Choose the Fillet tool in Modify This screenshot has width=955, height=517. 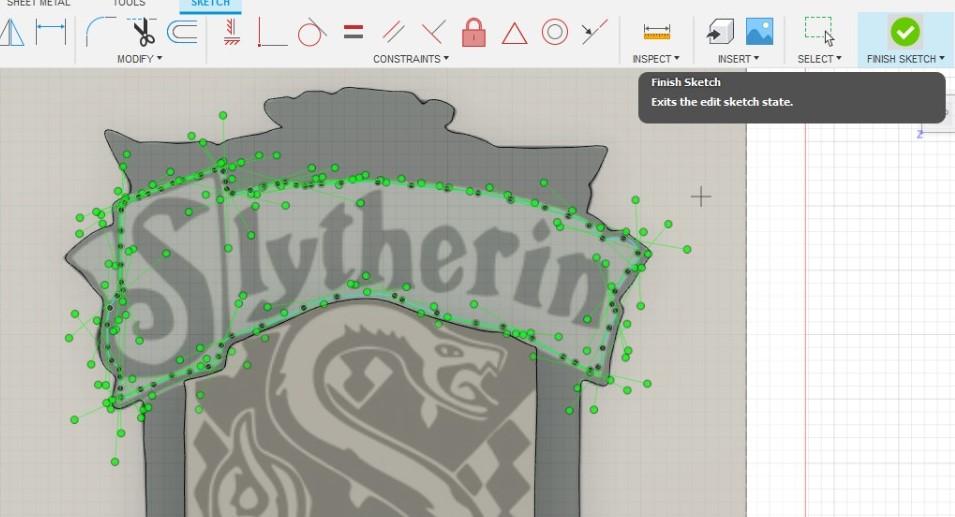tap(100, 32)
